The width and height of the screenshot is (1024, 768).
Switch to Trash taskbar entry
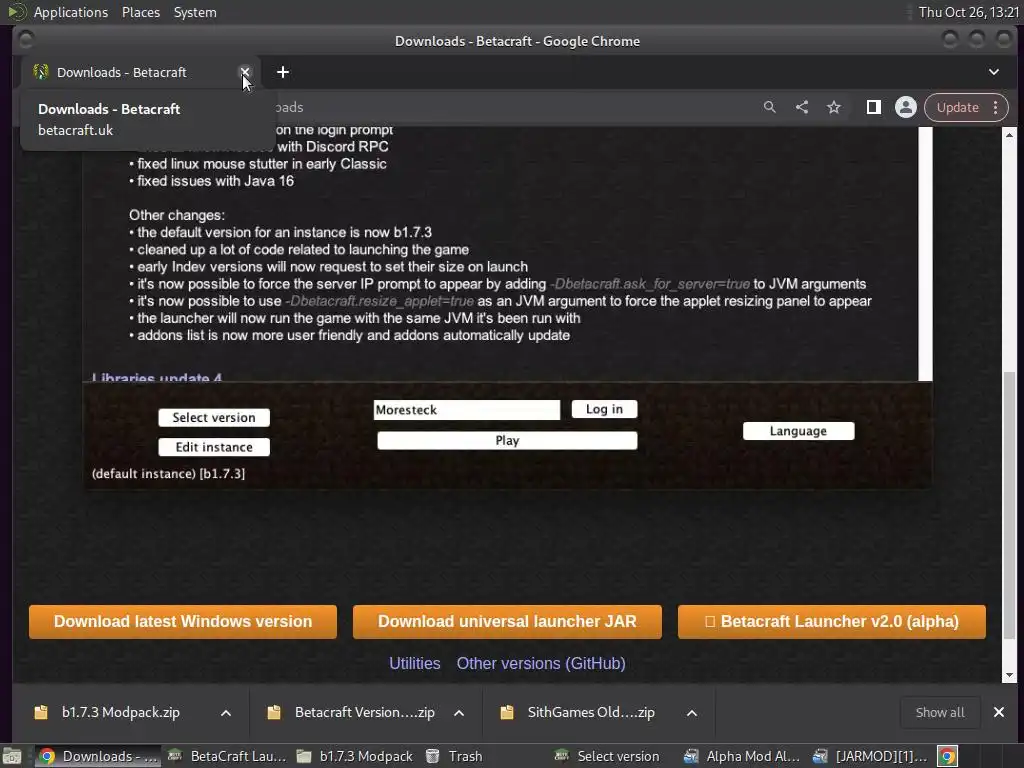click(454, 756)
